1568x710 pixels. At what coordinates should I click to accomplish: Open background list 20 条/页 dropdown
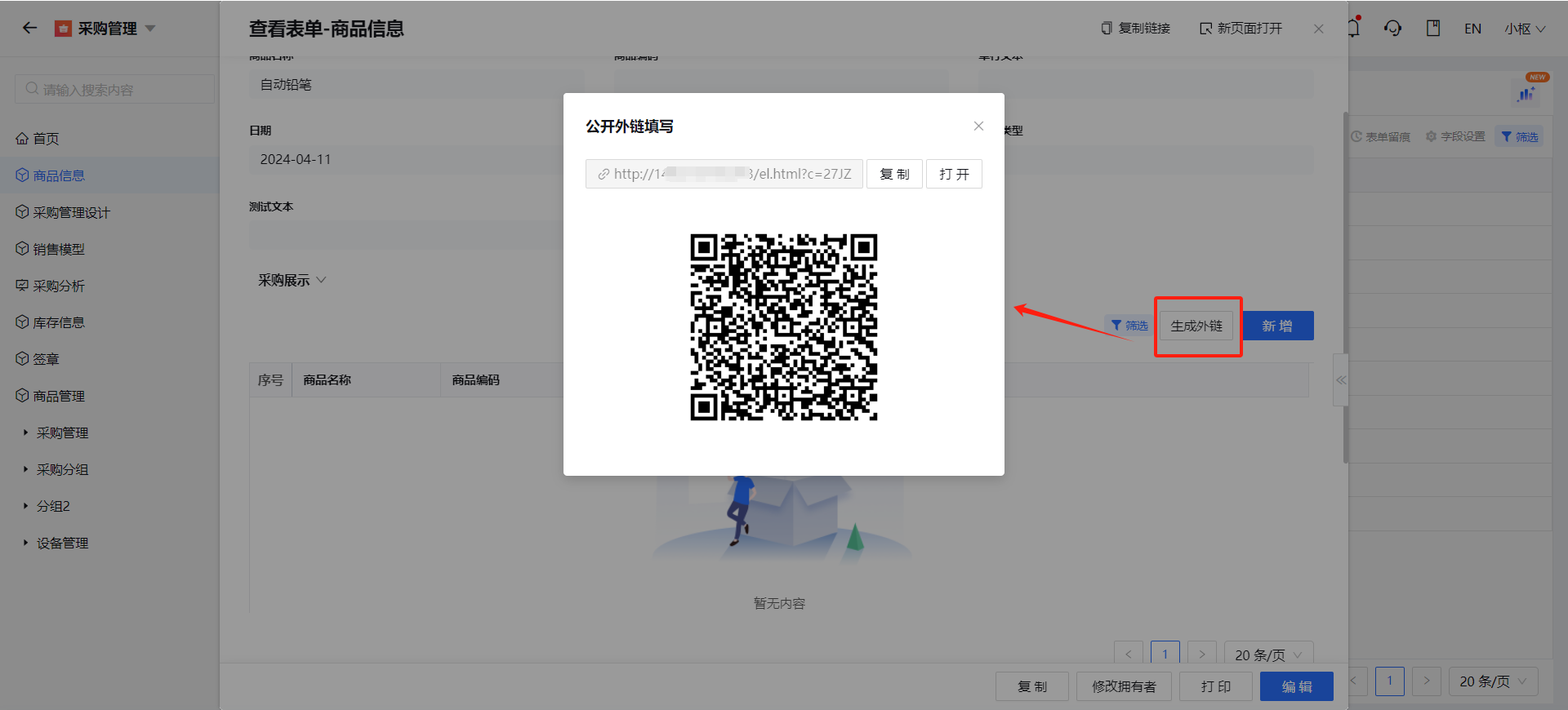click(1494, 681)
